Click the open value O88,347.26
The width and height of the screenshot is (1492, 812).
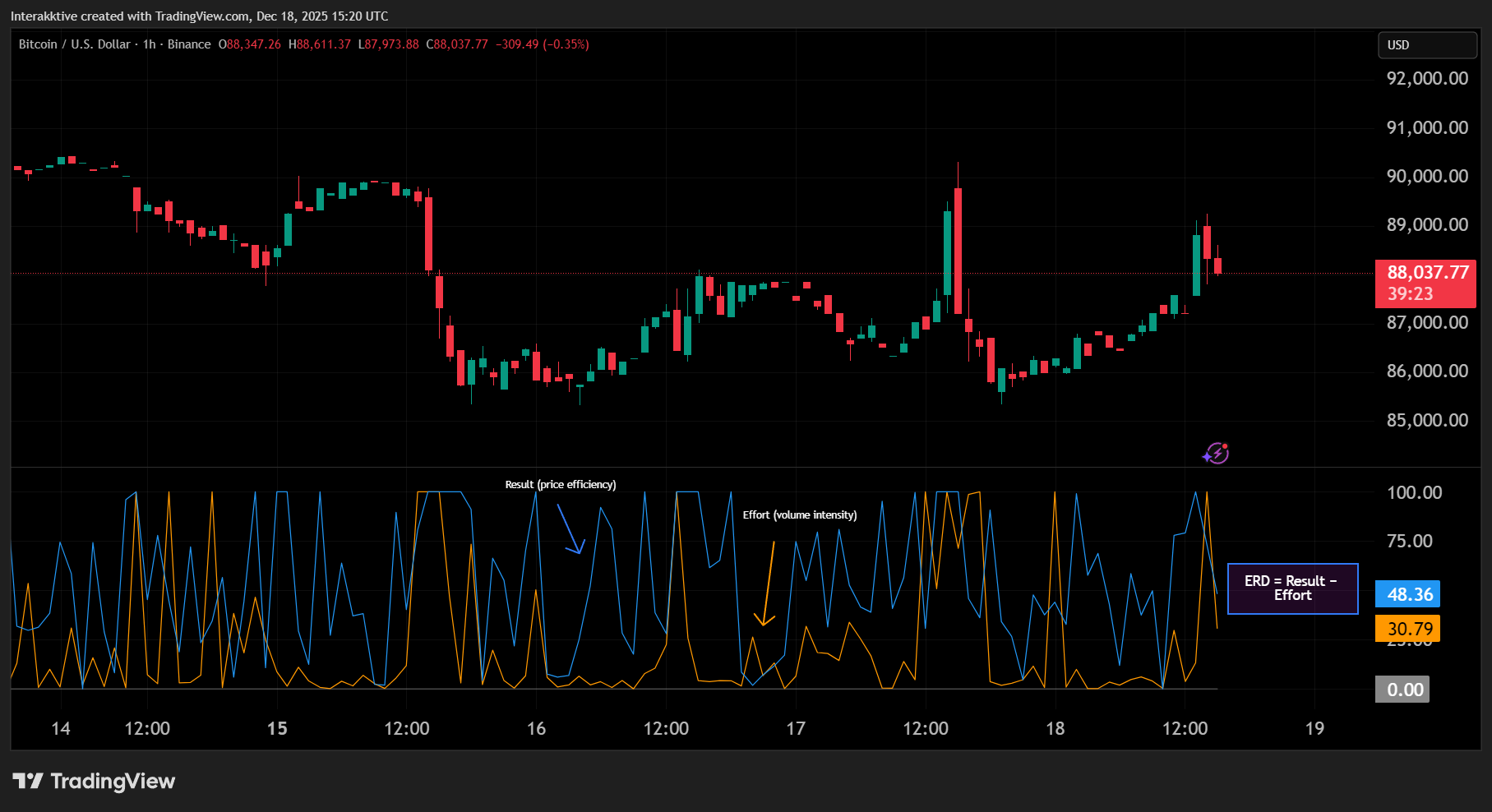pyautogui.click(x=249, y=44)
